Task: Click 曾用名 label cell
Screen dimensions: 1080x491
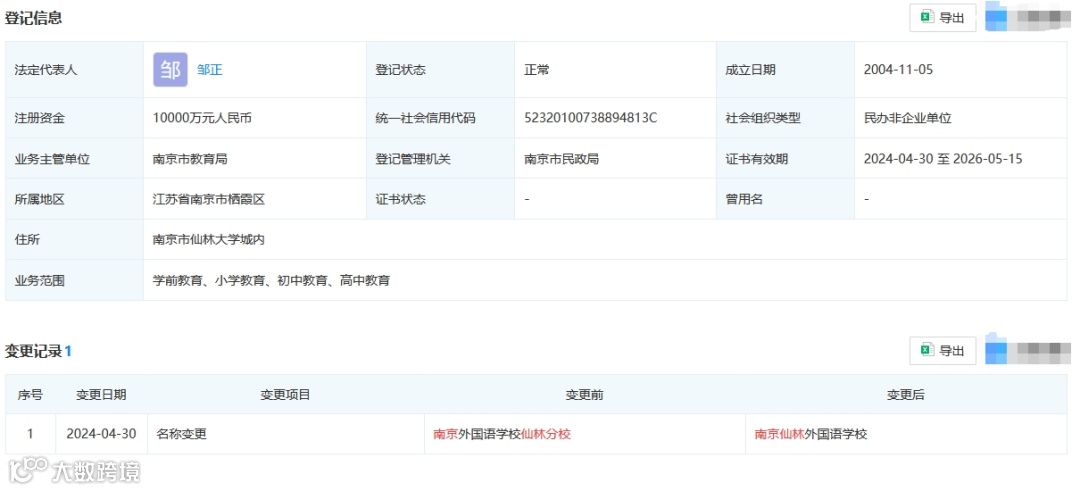Action: pos(786,200)
